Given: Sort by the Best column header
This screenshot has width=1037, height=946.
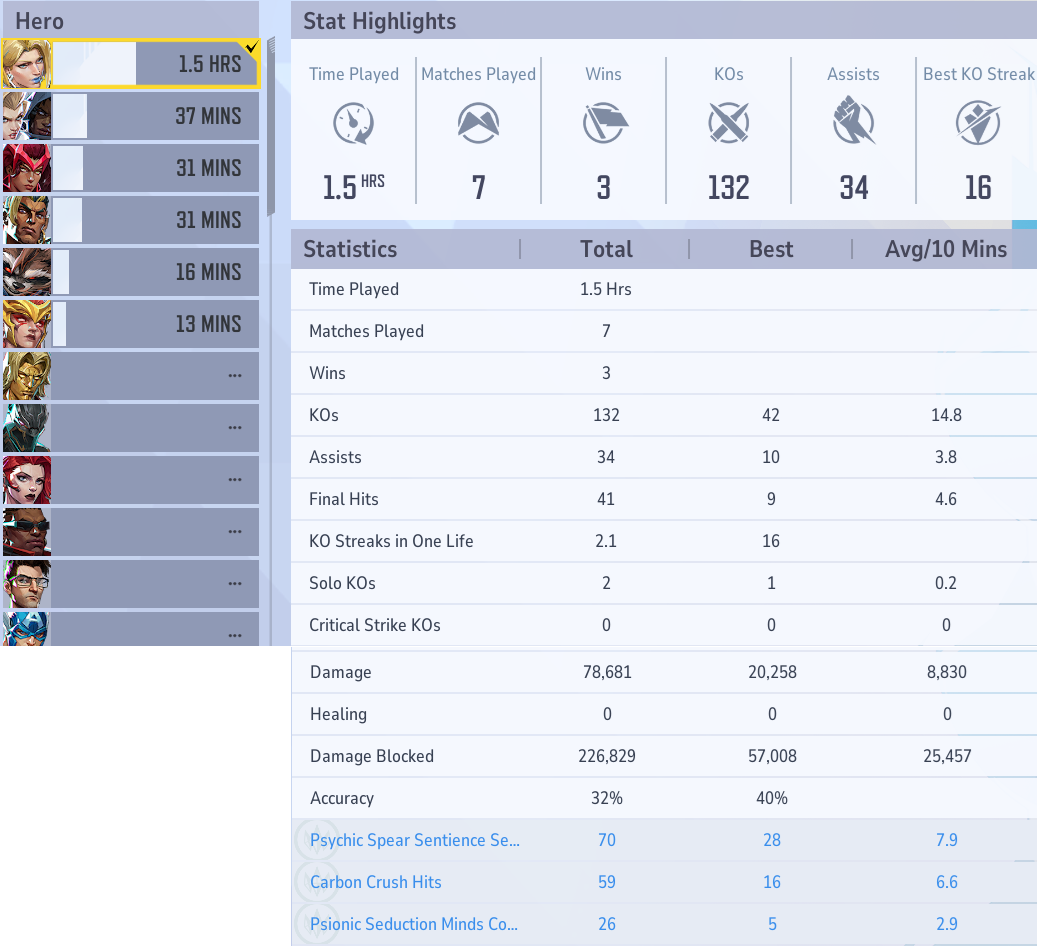Looking at the screenshot, I should 770,249.
